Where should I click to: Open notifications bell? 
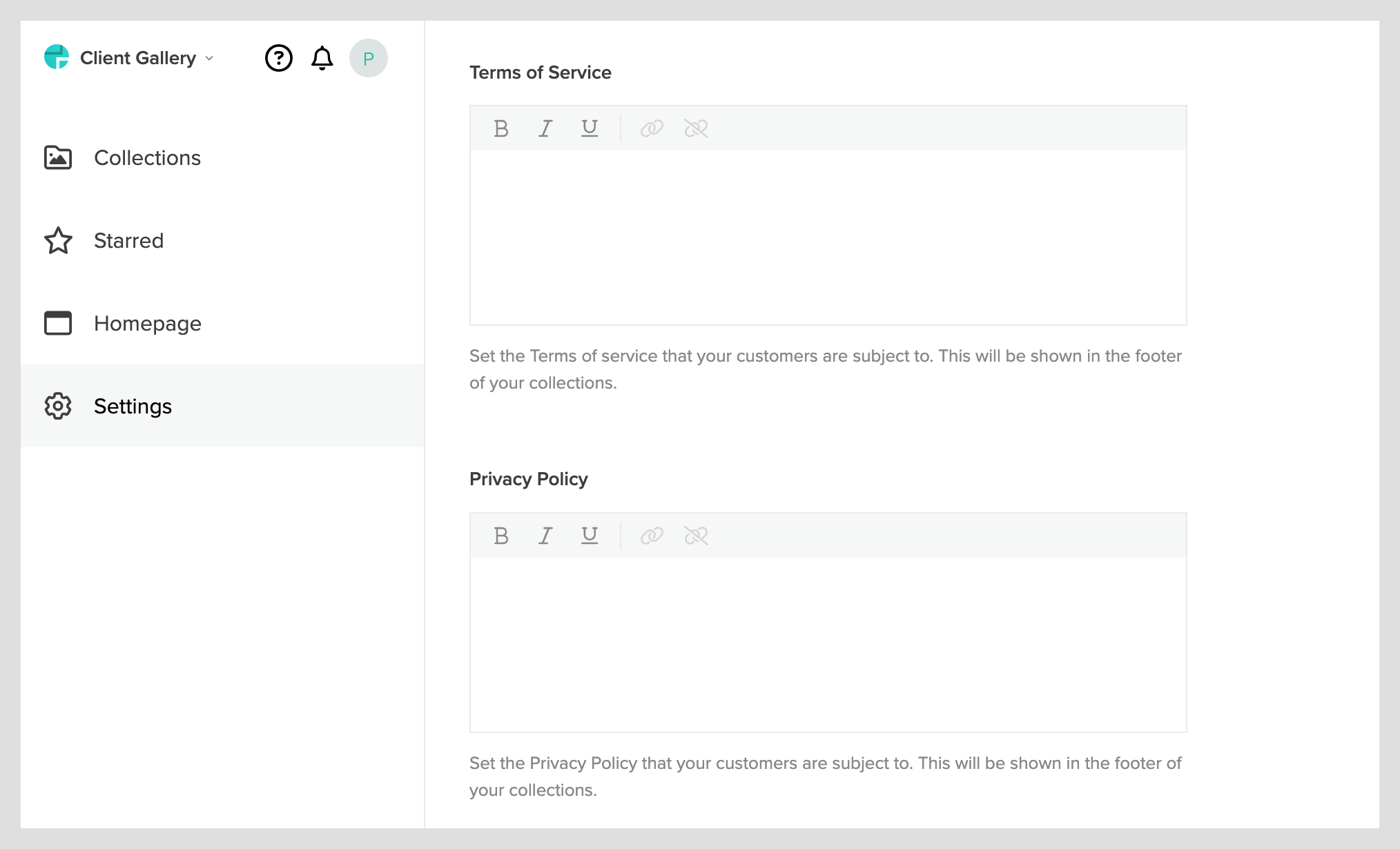(x=322, y=58)
